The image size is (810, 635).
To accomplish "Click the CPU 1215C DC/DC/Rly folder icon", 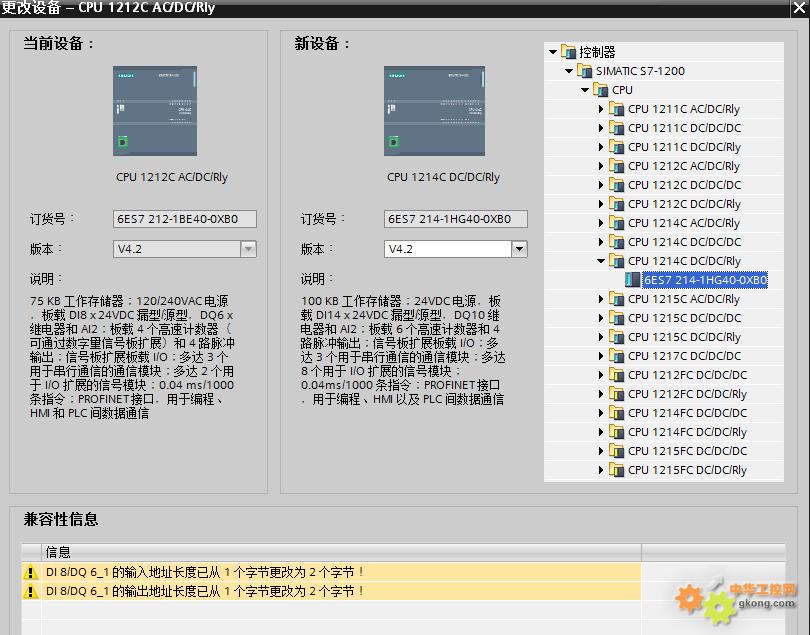I will coord(616,337).
